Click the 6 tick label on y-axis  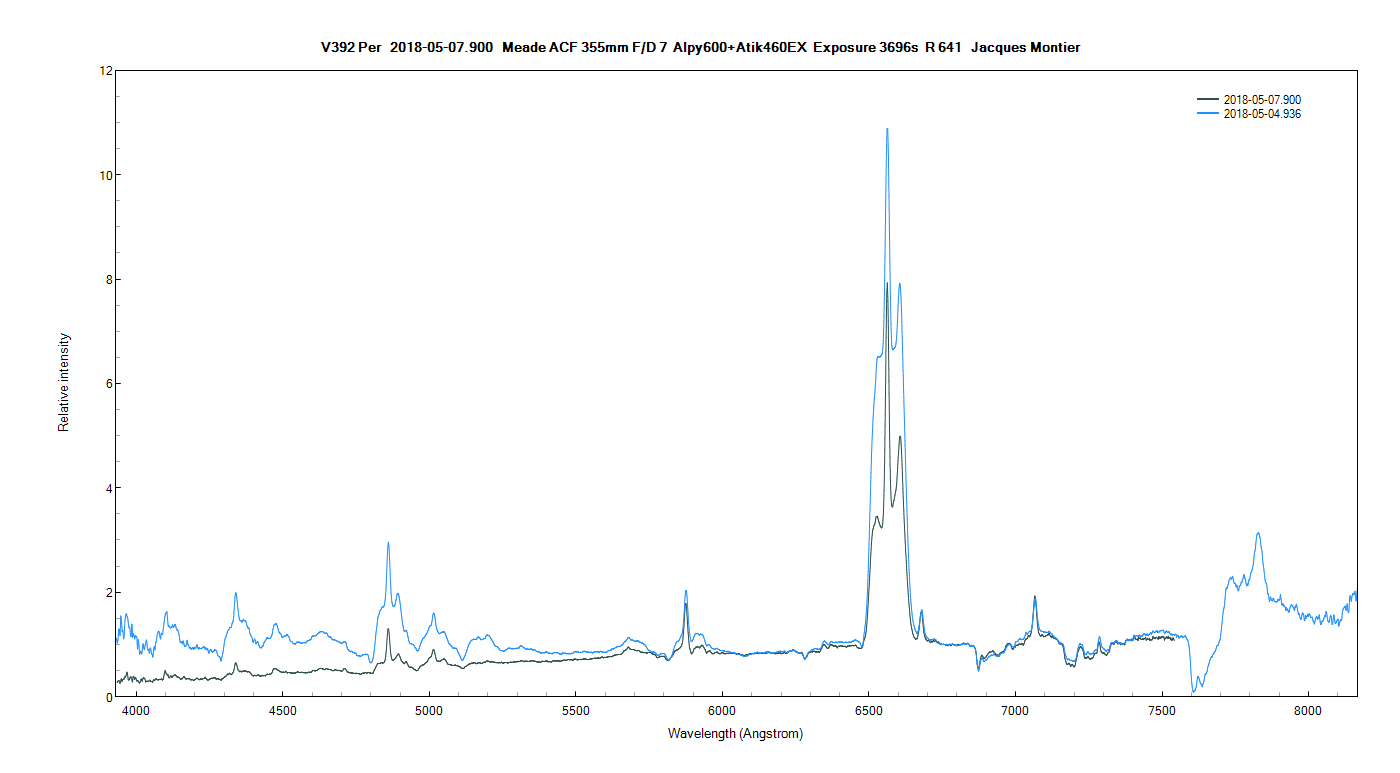click(108, 384)
